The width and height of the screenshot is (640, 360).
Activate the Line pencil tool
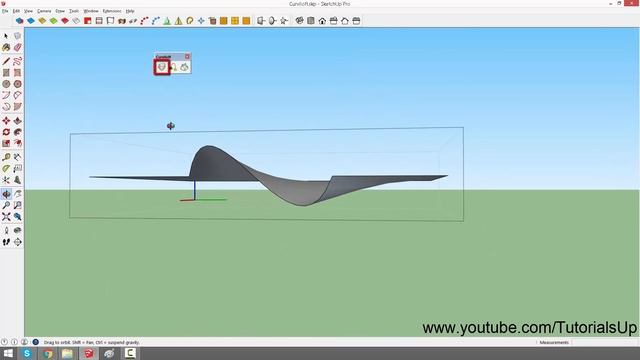click(6, 61)
